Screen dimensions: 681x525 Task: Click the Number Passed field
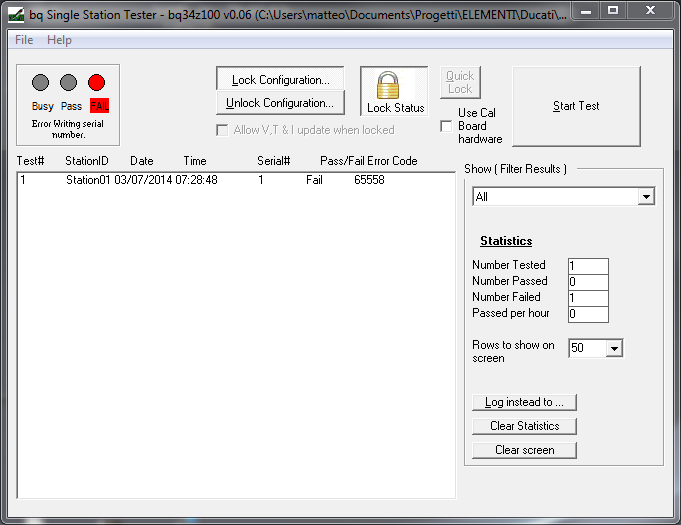(x=588, y=282)
